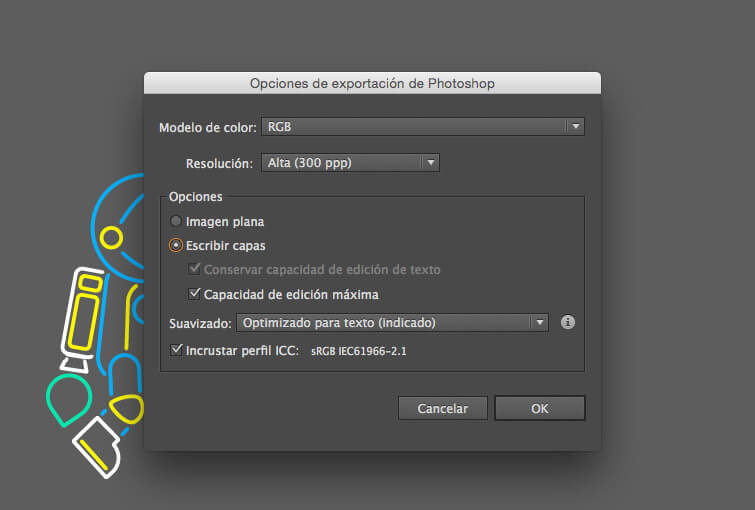
Task: Select the Imagen plana radio option
Action: click(x=176, y=221)
